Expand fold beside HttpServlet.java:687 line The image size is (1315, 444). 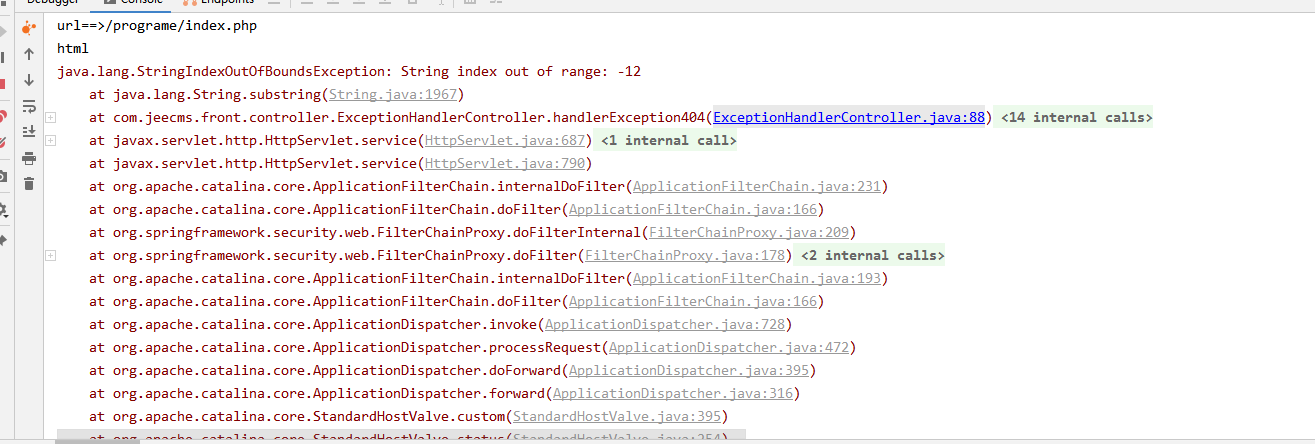click(50, 141)
